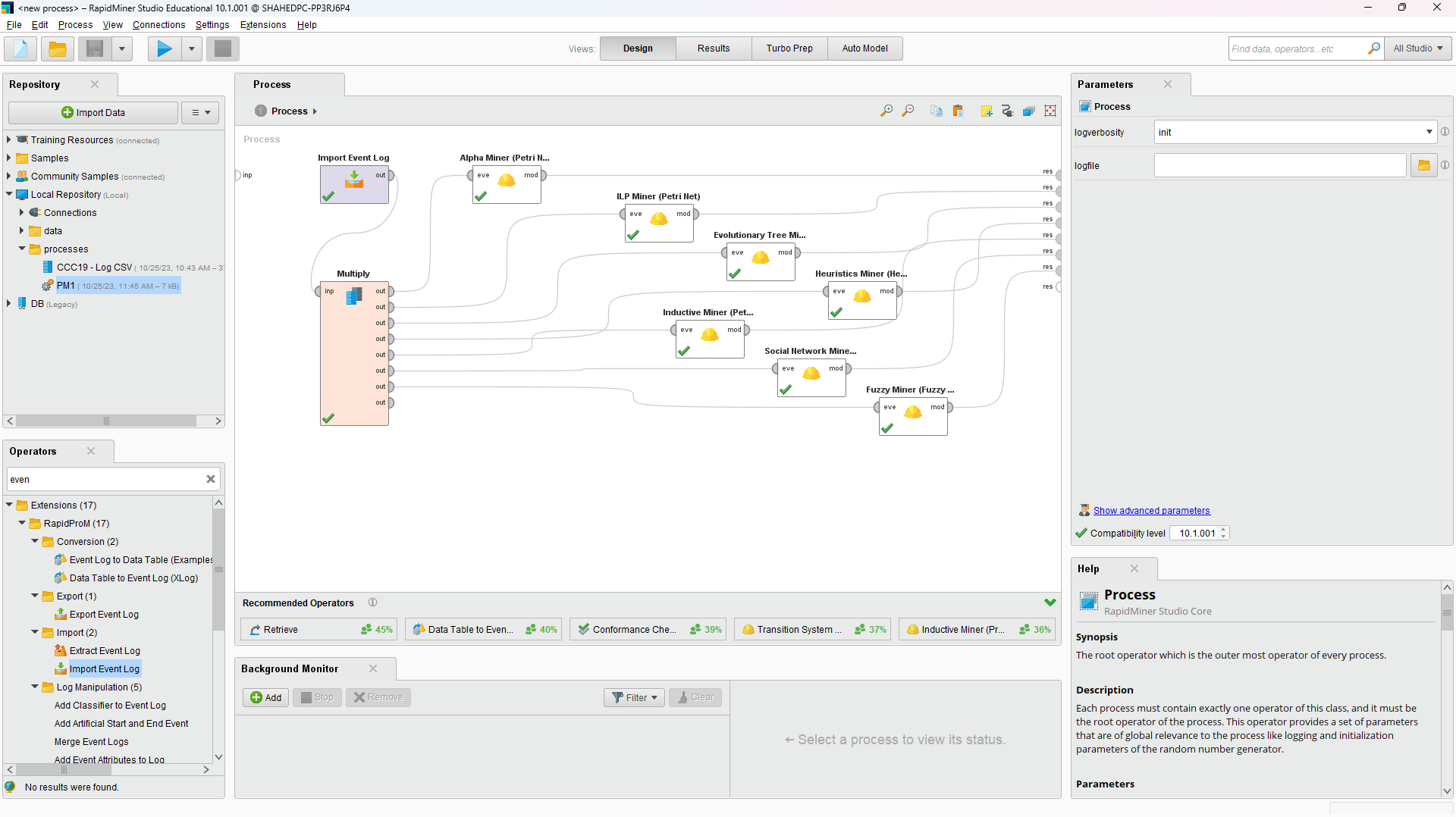Click the Retrieve recommended operator
The width and height of the screenshot is (1456, 817).
318,630
